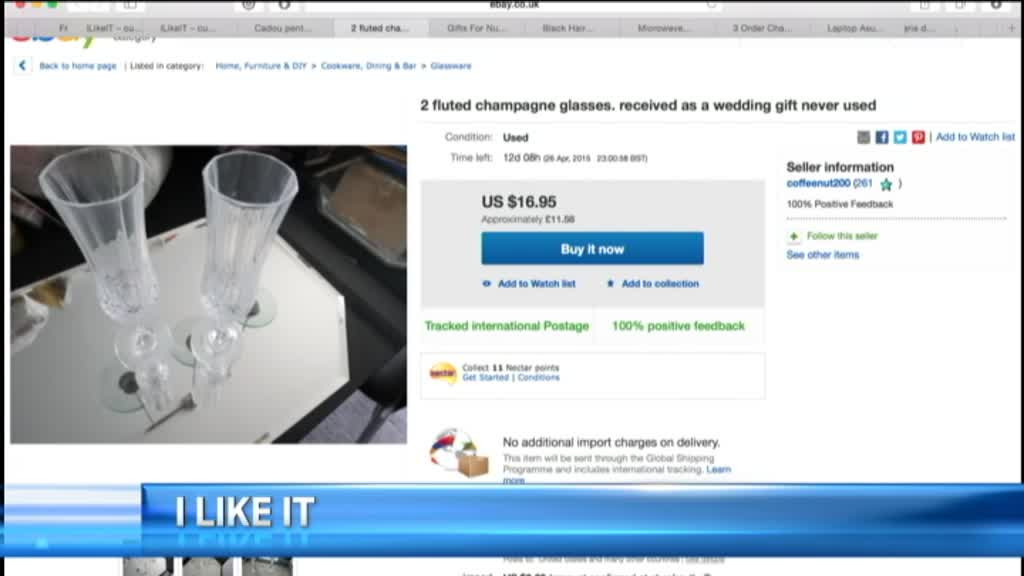The image size is (1024, 576).
Task: Click the Nectar points logo
Action: [443, 374]
